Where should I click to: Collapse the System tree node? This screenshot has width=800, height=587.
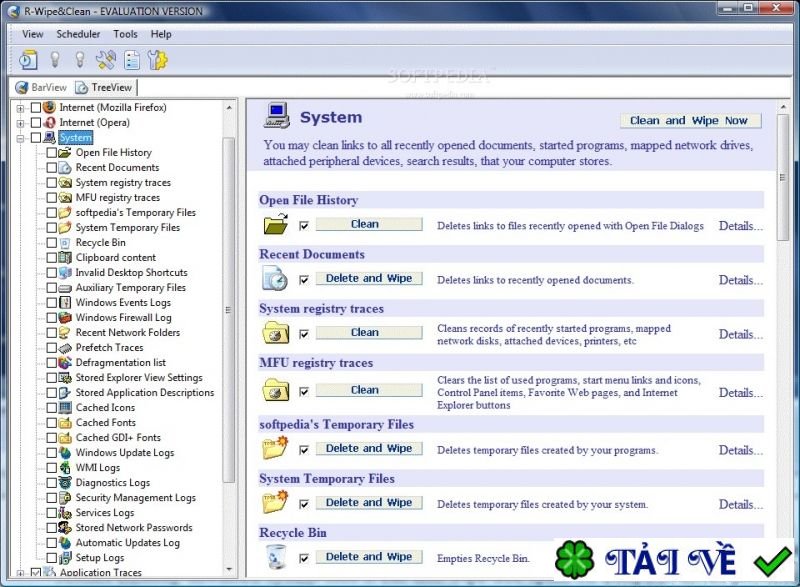(19, 137)
